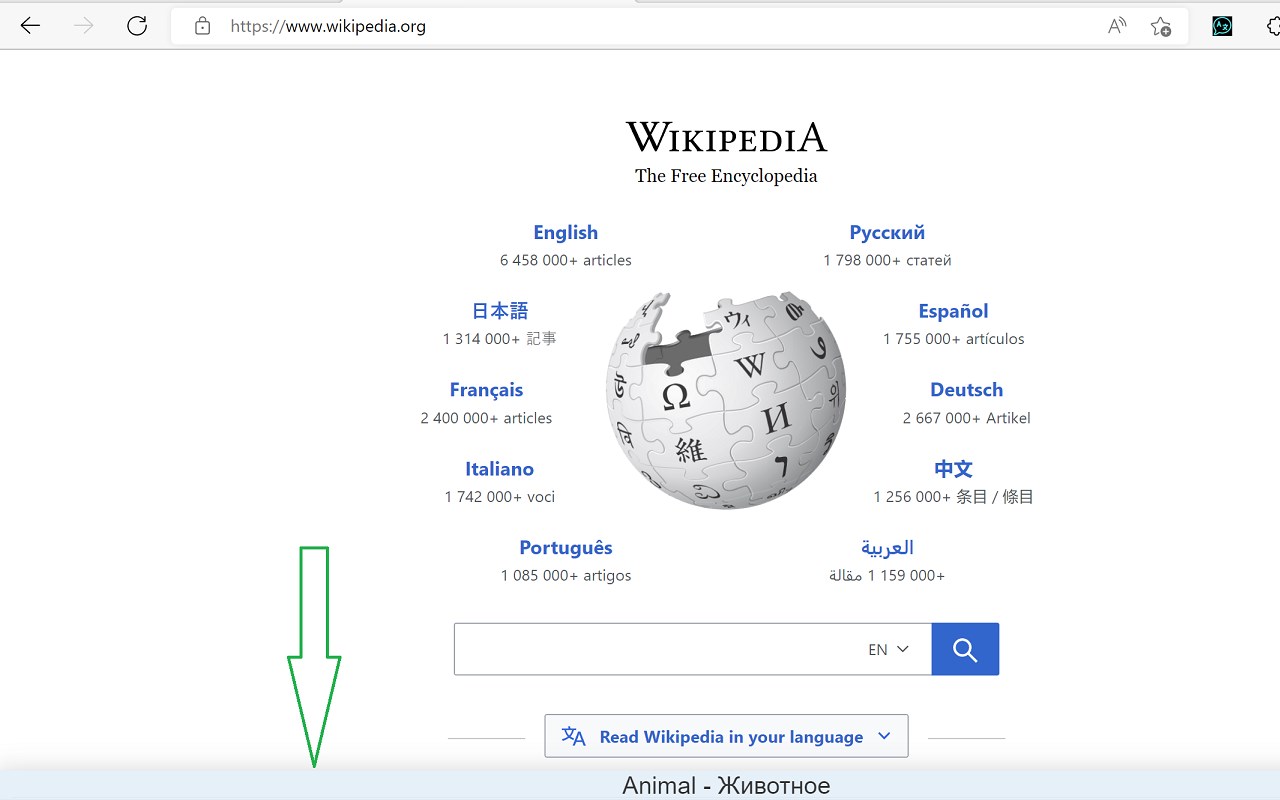The height and width of the screenshot is (800, 1280).
Task: Click '2 667 000+ Artikel' text
Action: pyautogui.click(x=966, y=418)
